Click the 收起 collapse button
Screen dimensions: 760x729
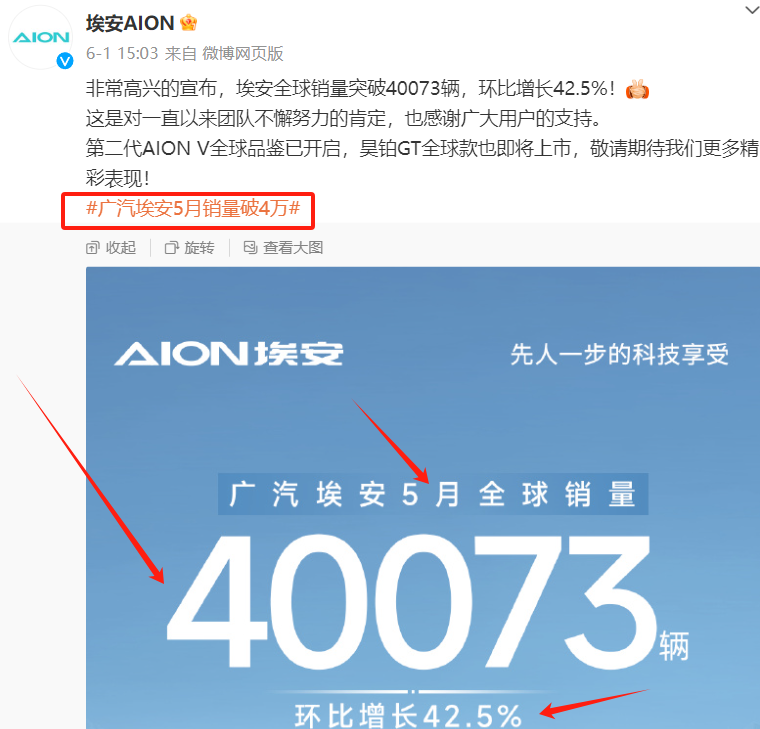[111, 248]
